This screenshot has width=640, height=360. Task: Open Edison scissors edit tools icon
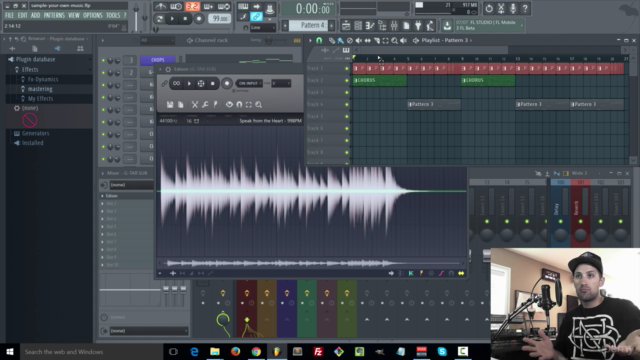pyautogui.click(x=195, y=105)
